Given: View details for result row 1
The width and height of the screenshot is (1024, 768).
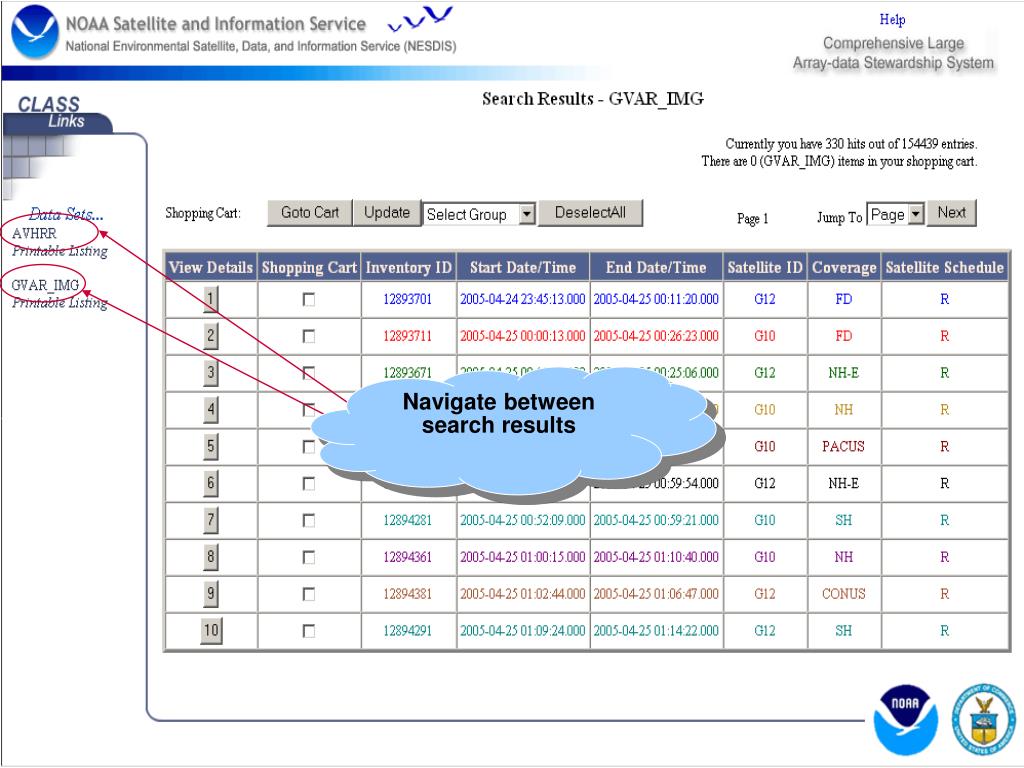Looking at the screenshot, I should coord(210,300).
